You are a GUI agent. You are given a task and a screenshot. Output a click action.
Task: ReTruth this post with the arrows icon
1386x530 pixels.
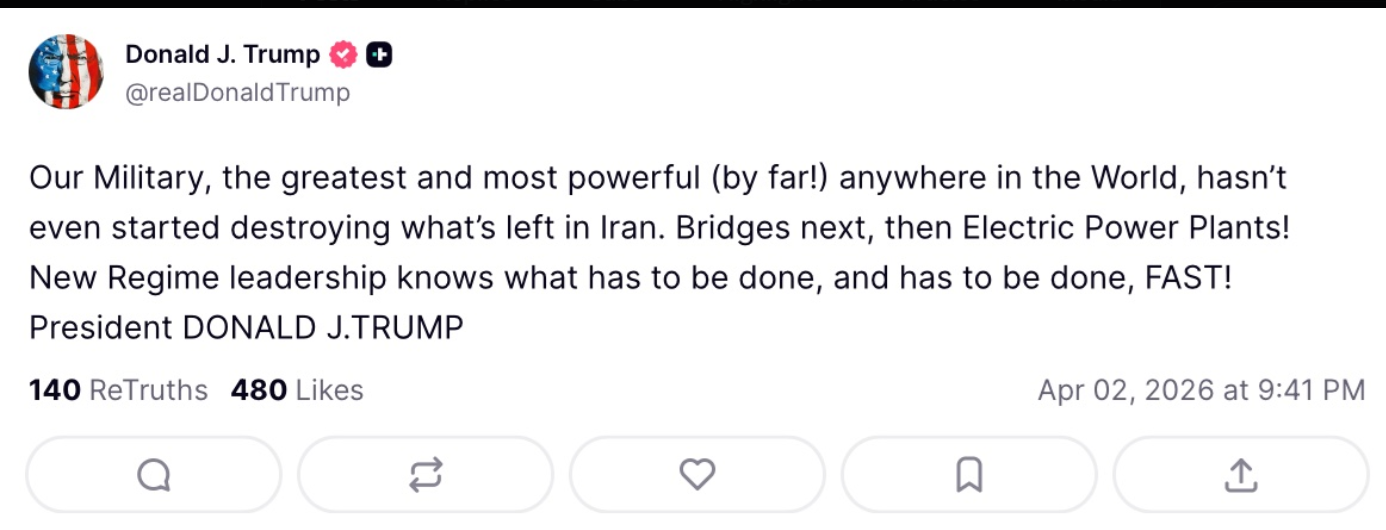425,475
